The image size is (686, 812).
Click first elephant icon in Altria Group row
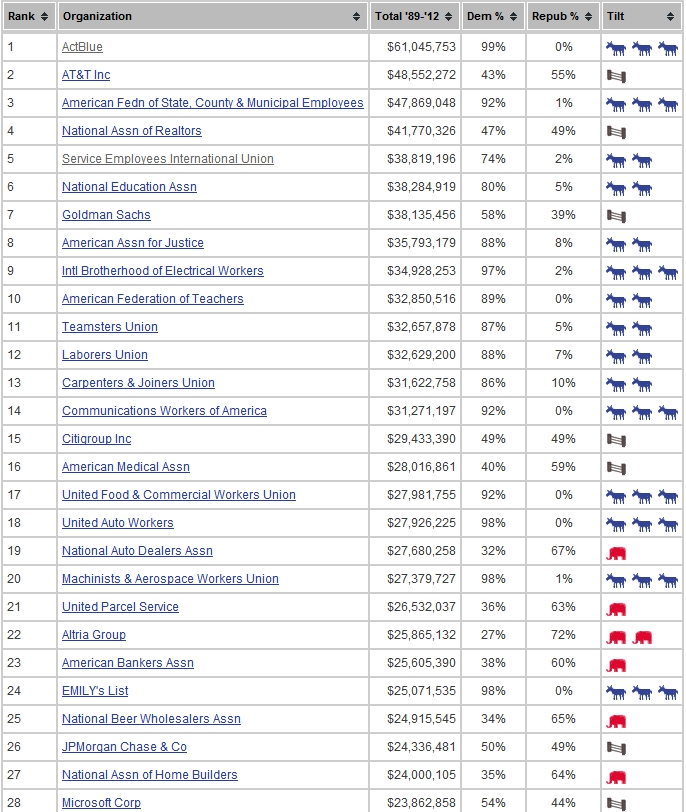tap(616, 636)
